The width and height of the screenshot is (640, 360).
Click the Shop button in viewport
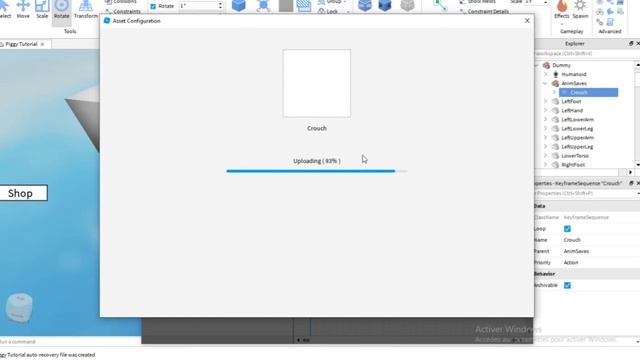23,193
